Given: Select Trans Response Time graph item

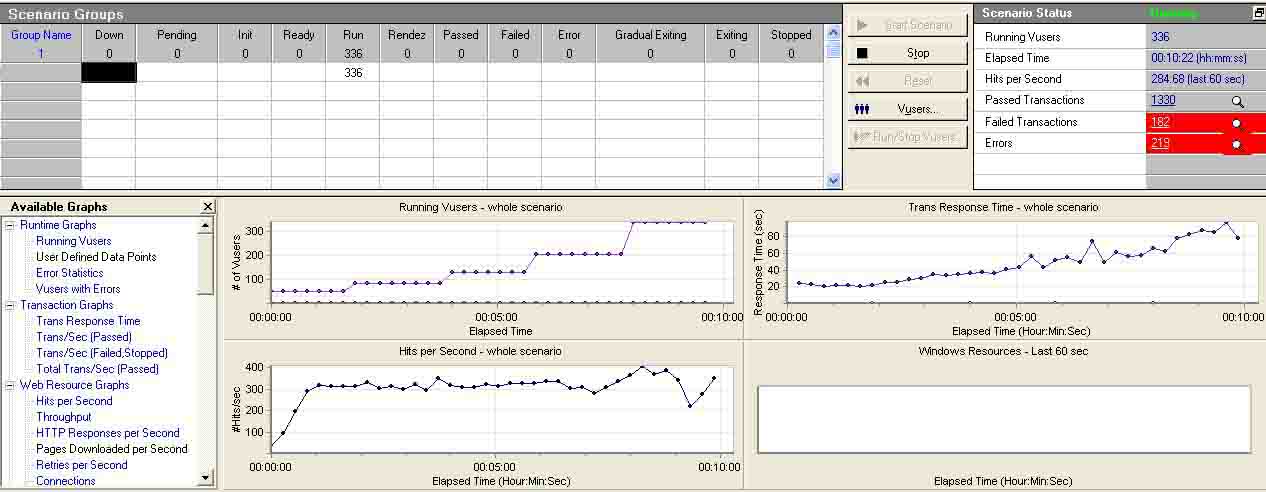Looking at the screenshot, I should tap(88, 321).
